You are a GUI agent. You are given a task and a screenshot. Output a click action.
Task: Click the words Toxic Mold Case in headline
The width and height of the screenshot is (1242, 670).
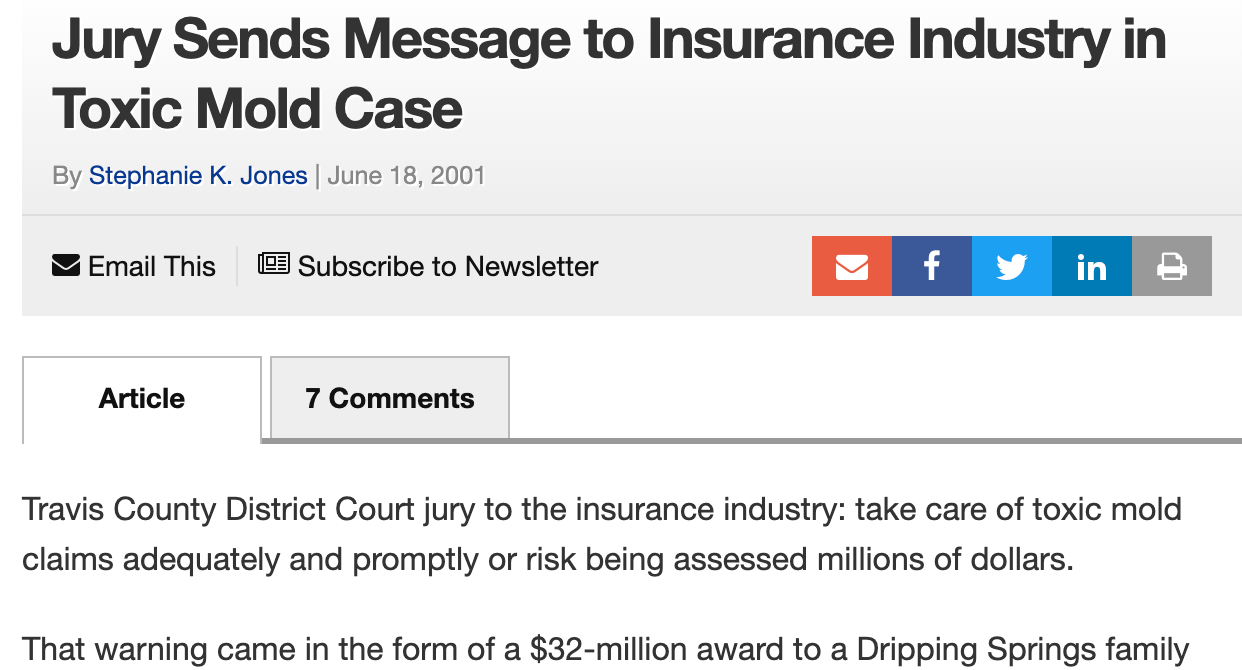click(257, 109)
